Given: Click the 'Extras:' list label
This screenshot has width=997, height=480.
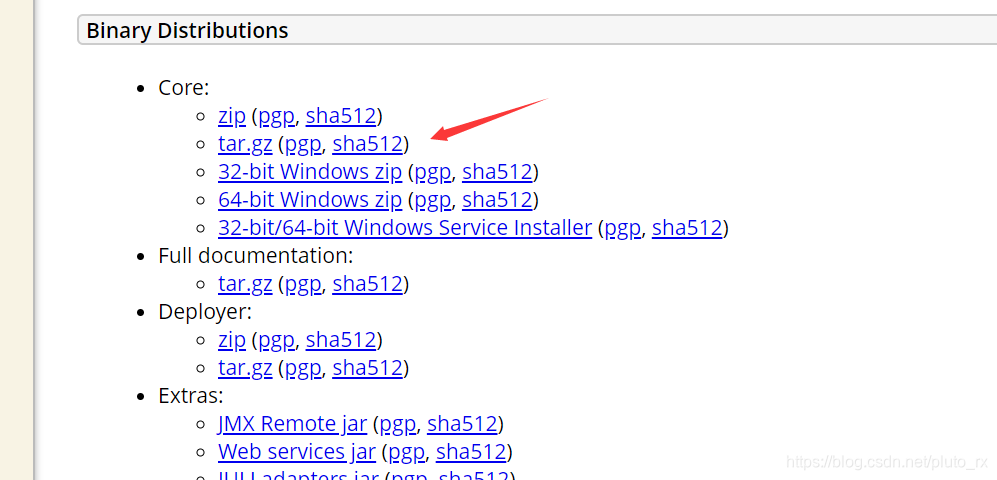Looking at the screenshot, I should pos(191,396).
